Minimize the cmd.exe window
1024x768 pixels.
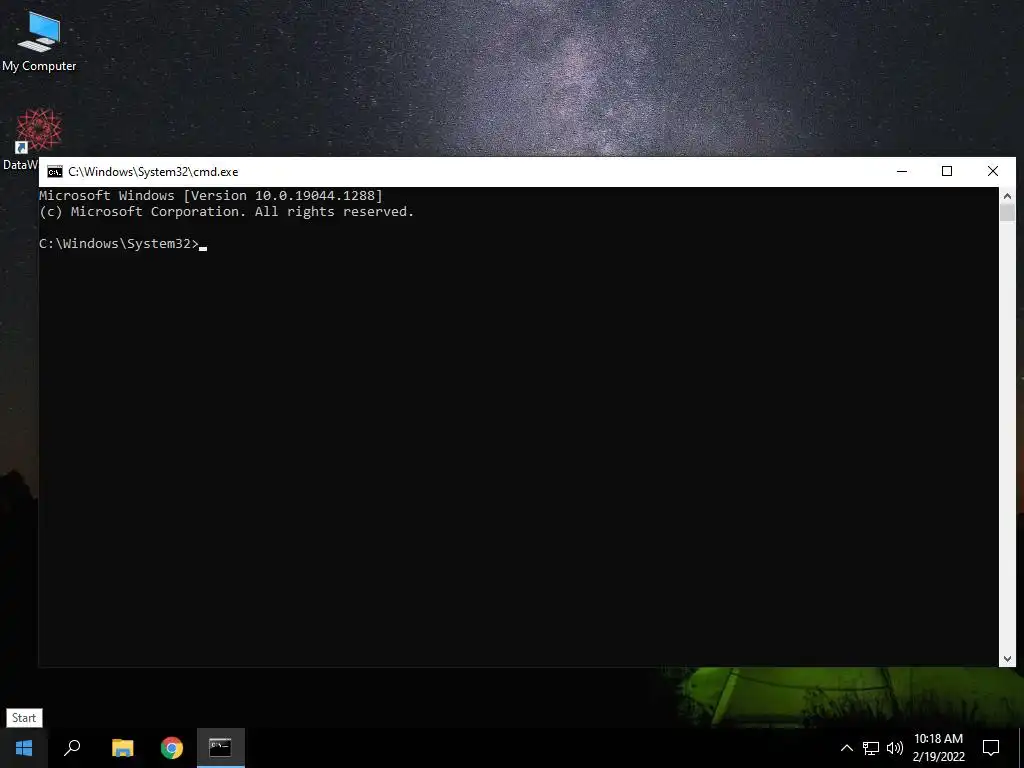(902, 172)
